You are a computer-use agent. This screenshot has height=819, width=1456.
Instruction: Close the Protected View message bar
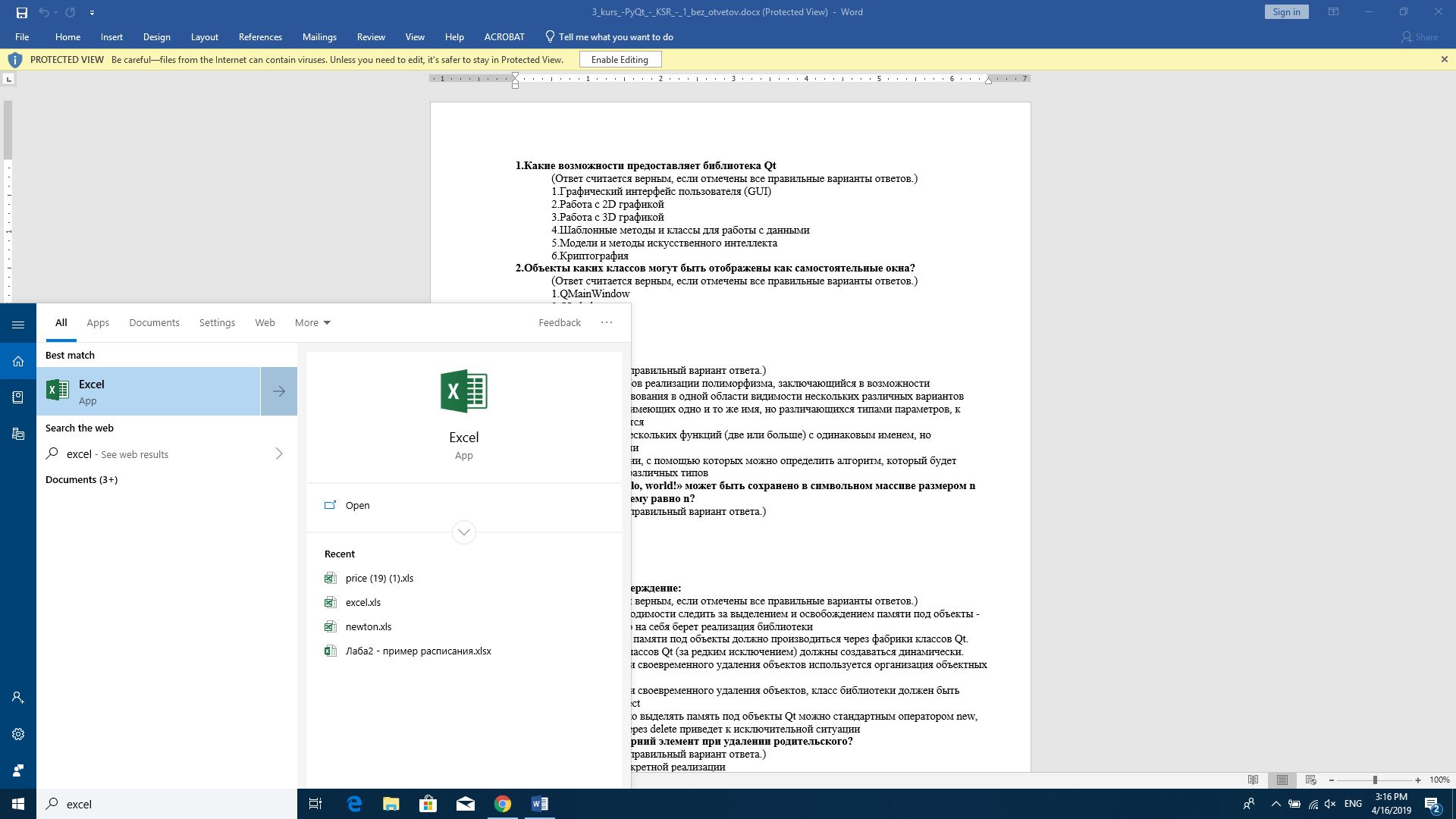[1444, 59]
